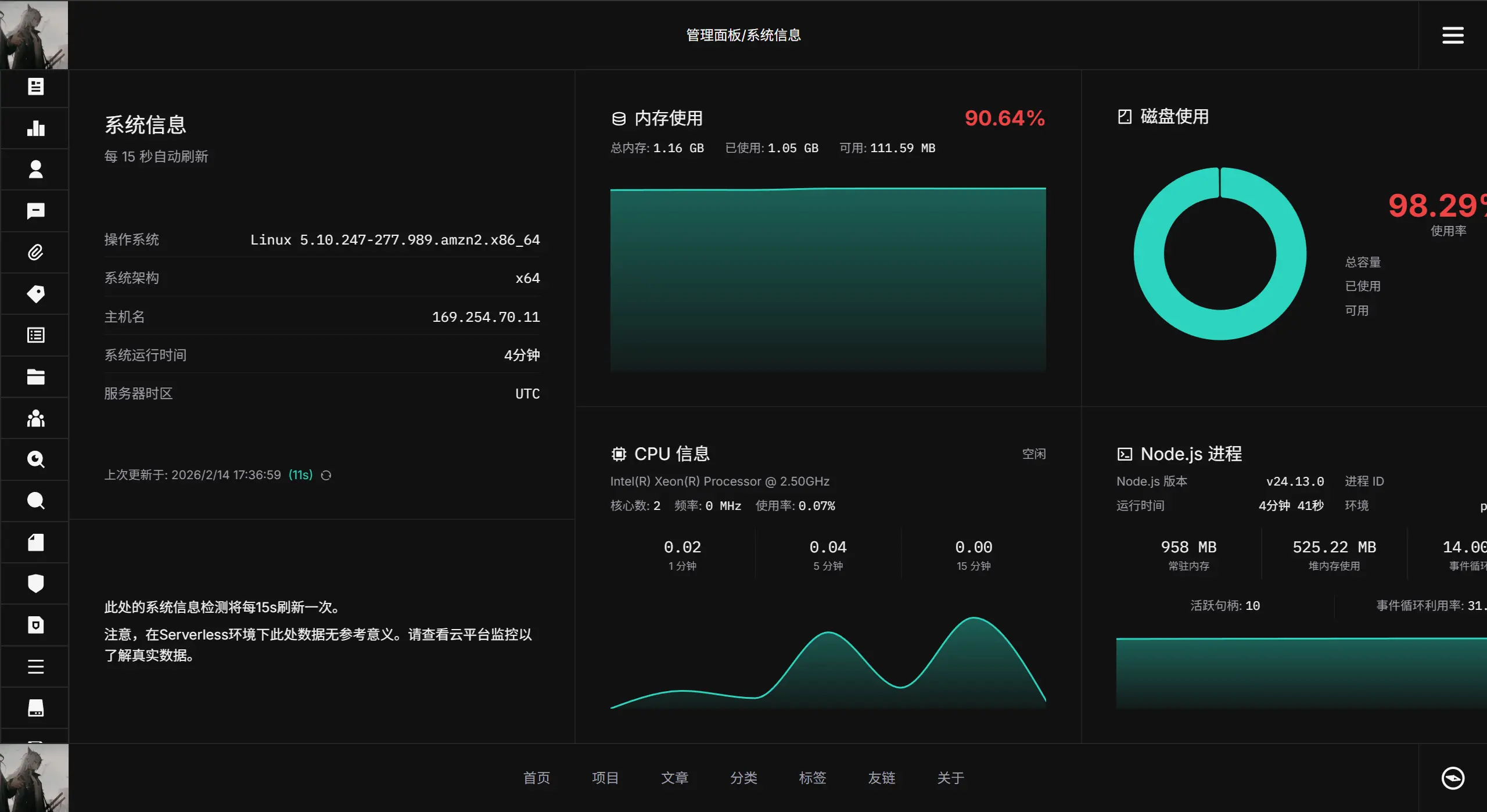This screenshot has height=812, width=1487.
Task: Click the refresh icon beside last update time
Action: pos(326,476)
